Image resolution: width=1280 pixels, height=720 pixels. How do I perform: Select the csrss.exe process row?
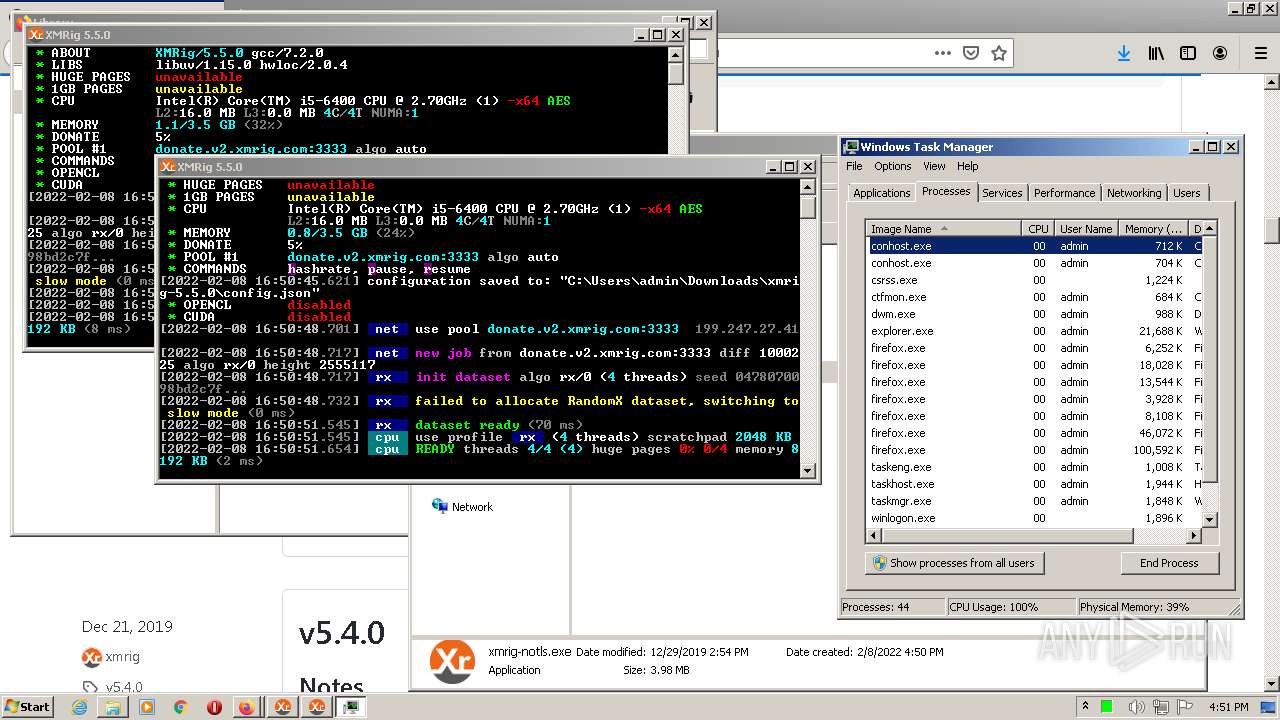(x=1033, y=280)
